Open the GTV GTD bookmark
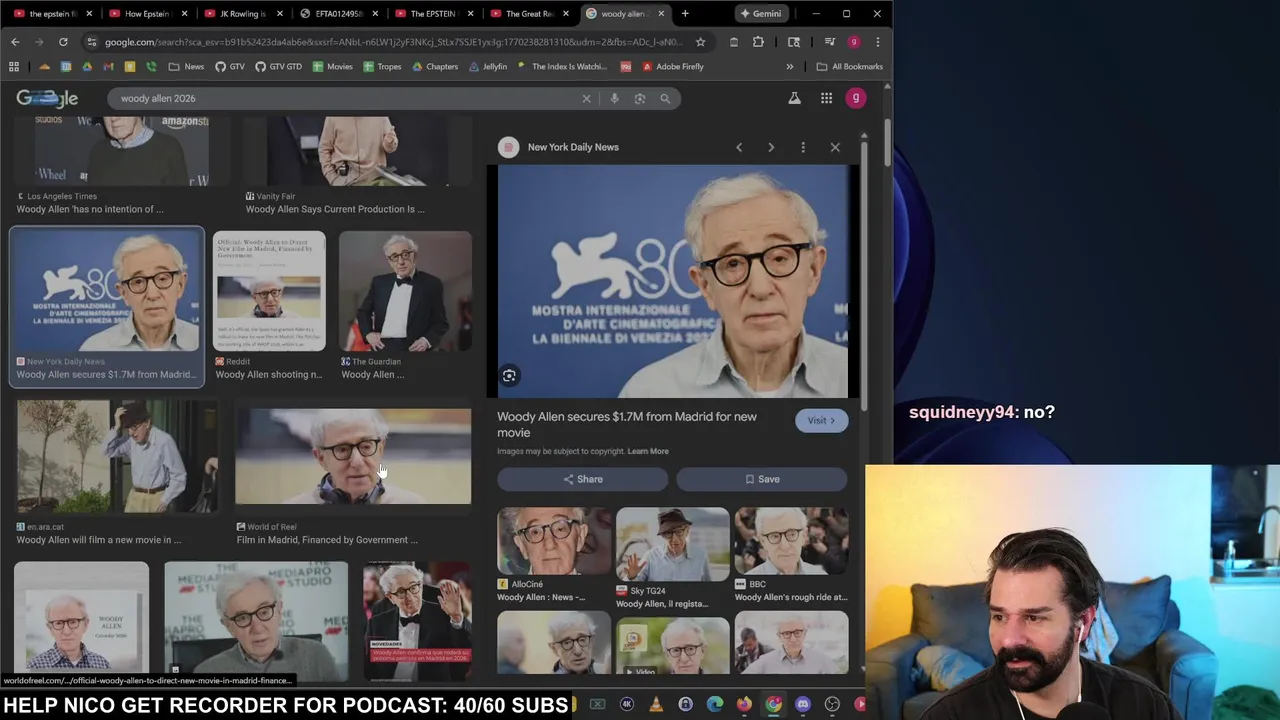The image size is (1280, 720). tap(278, 66)
